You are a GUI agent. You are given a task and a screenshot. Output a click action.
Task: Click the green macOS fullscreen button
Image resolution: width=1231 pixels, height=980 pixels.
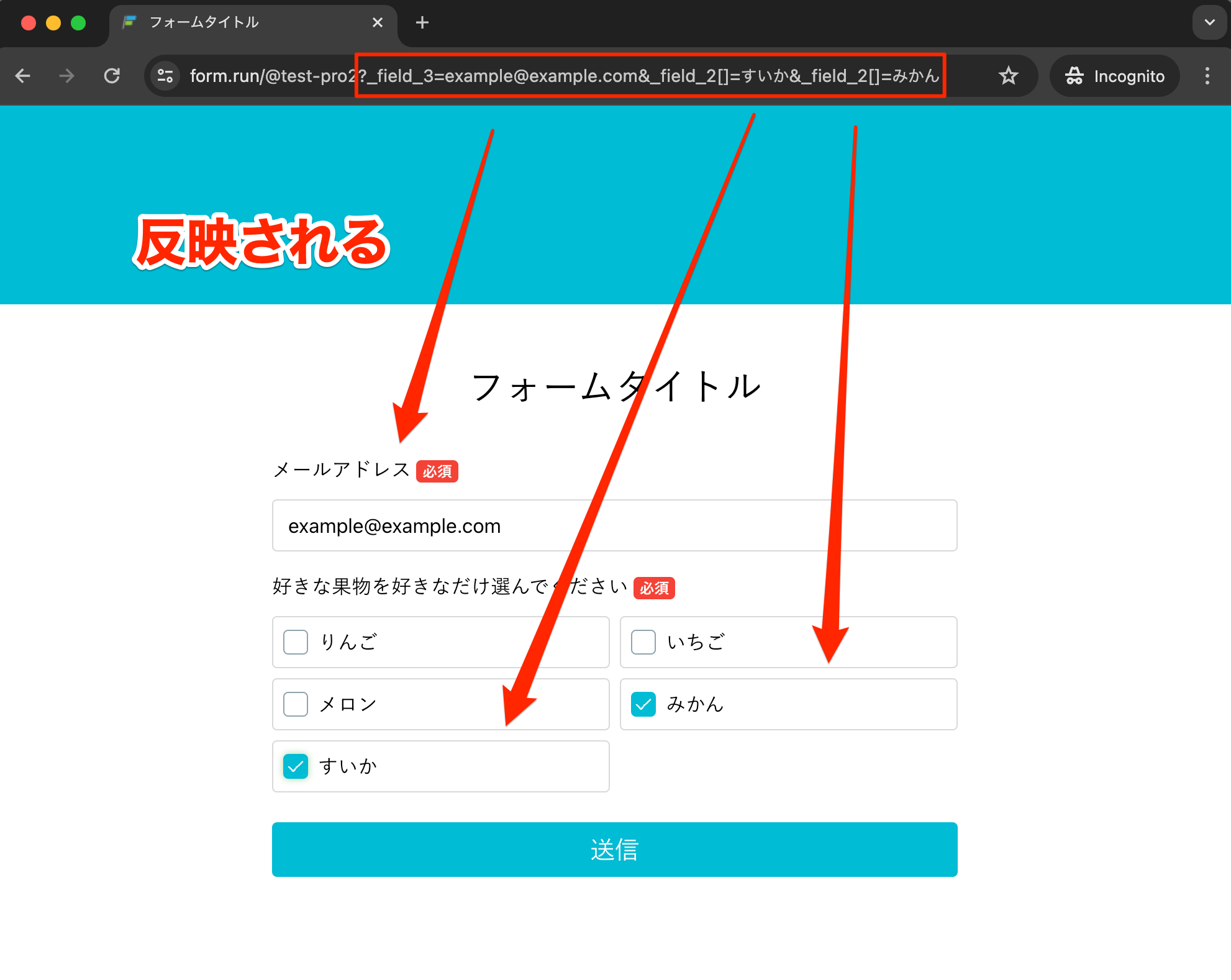coord(78,23)
